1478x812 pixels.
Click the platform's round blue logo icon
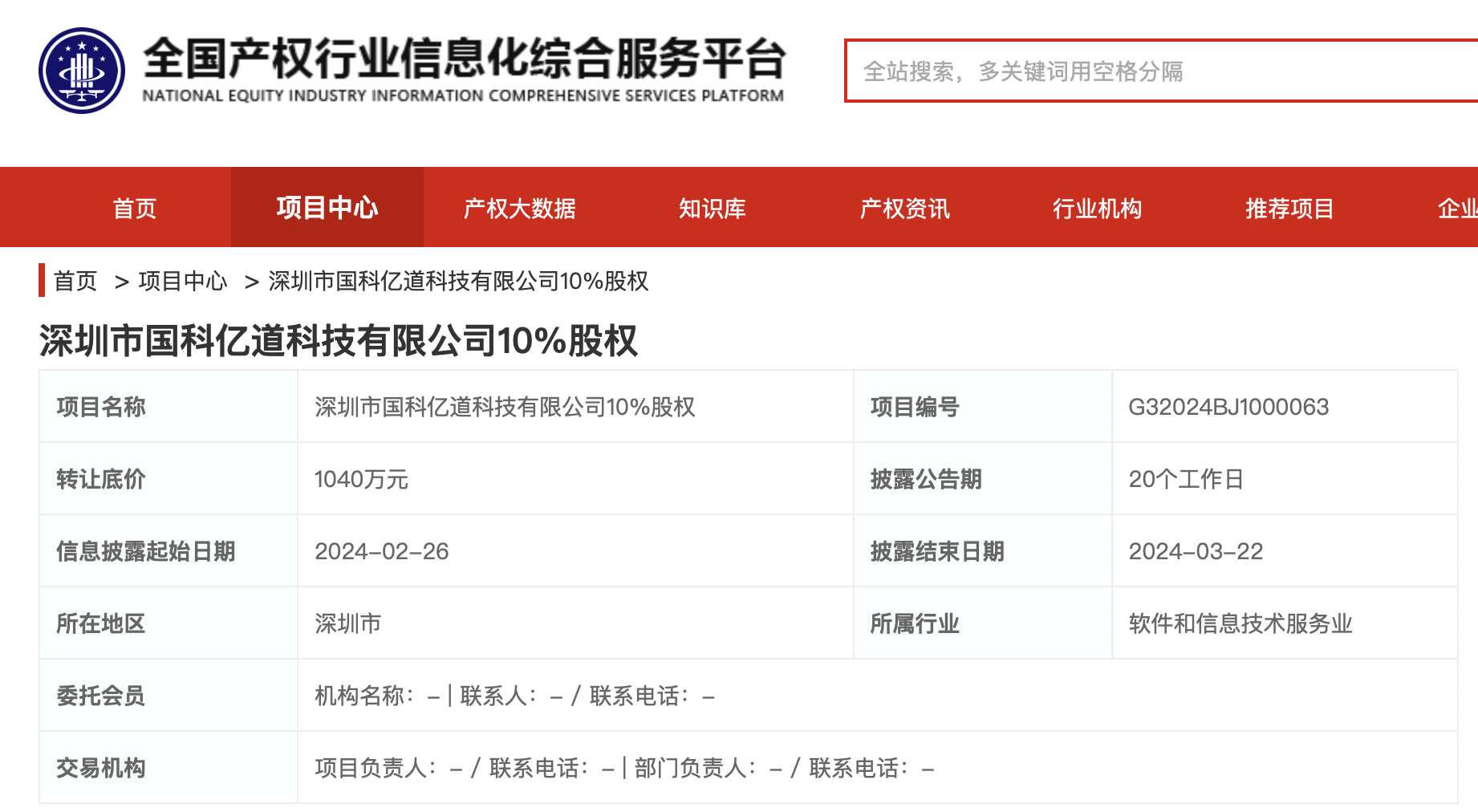(x=82, y=71)
